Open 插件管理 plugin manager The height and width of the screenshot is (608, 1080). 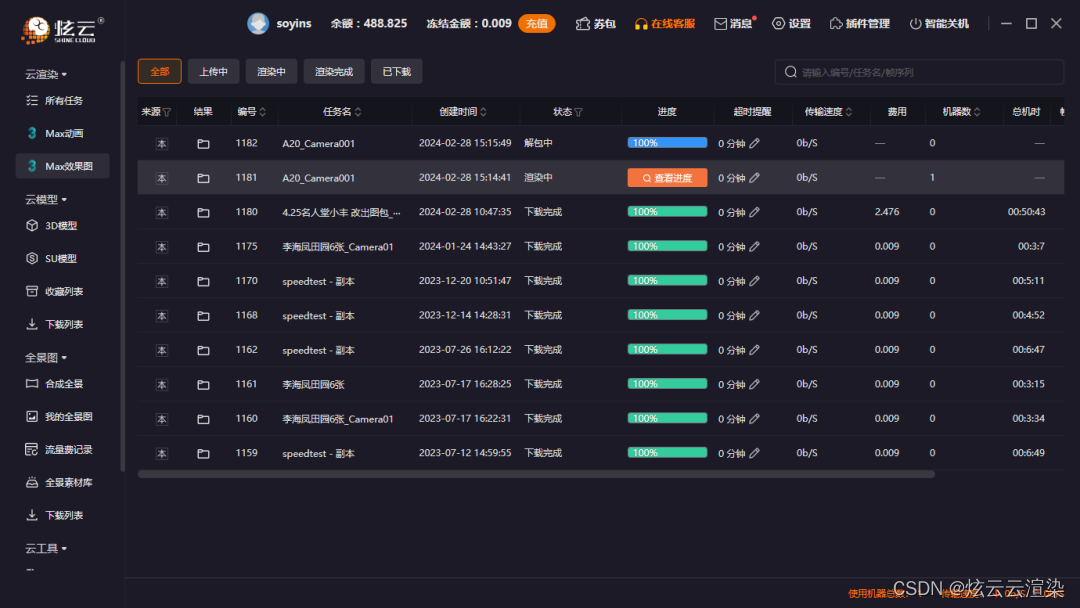(x=862, y=24)
